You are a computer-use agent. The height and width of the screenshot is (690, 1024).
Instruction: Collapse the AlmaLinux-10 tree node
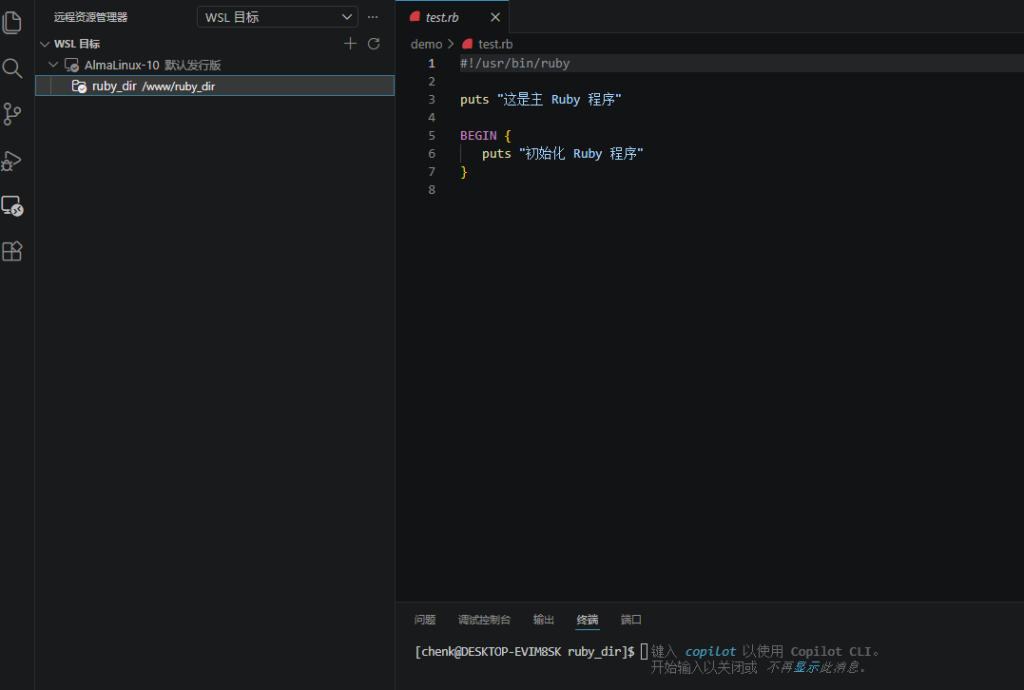(x=54, y=65)
